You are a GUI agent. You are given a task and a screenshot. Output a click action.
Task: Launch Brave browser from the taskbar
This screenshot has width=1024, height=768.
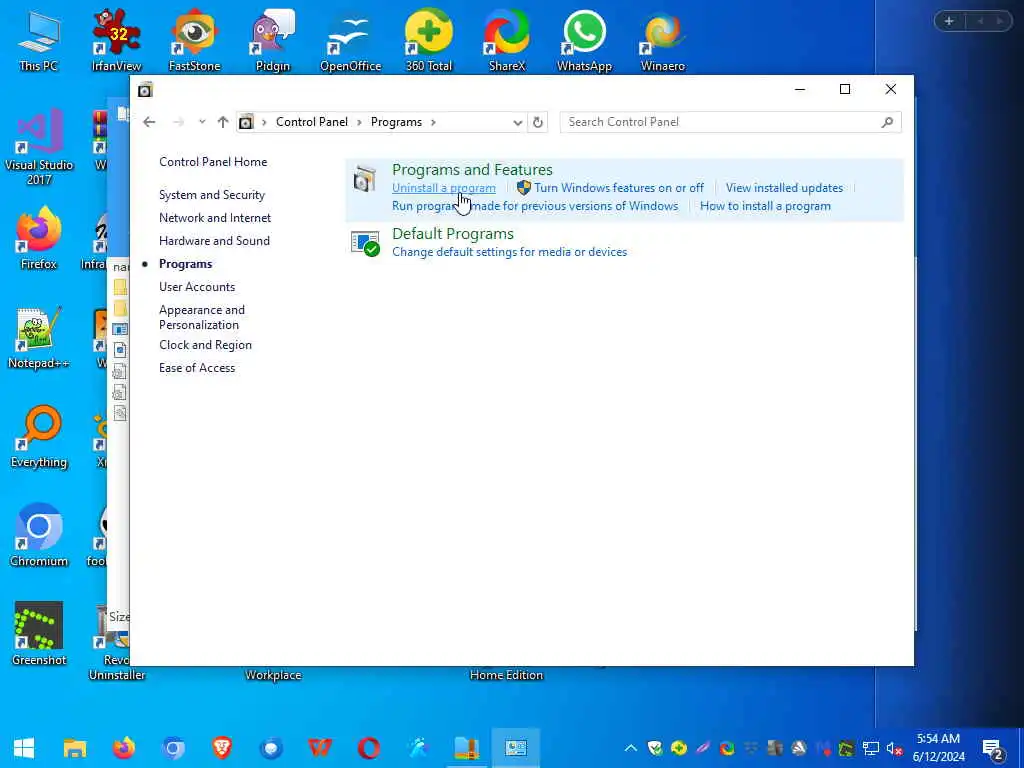point(222,748)
